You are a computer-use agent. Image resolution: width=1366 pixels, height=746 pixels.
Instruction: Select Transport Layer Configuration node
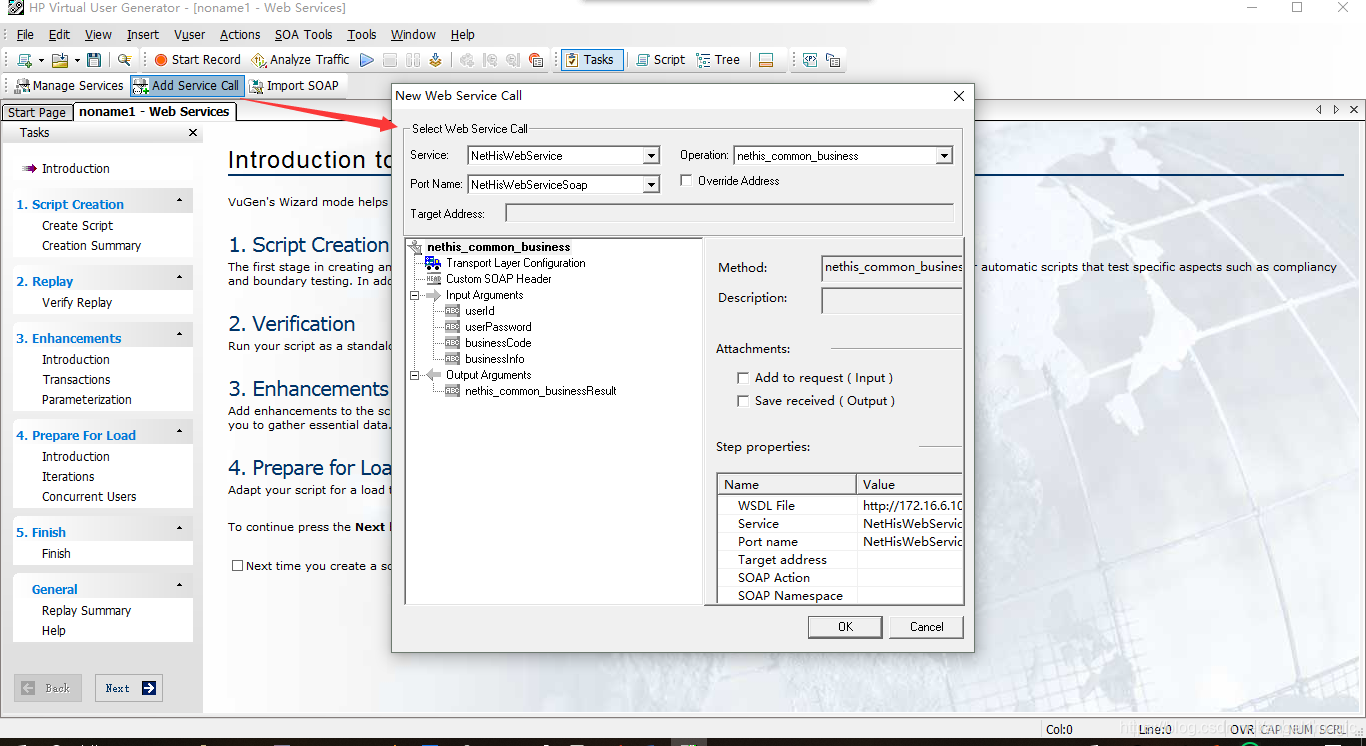pos(515,263)
